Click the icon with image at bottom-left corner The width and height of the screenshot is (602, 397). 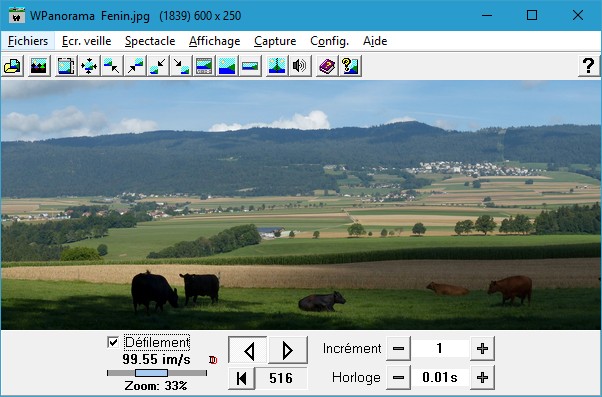tap(158, 66)
